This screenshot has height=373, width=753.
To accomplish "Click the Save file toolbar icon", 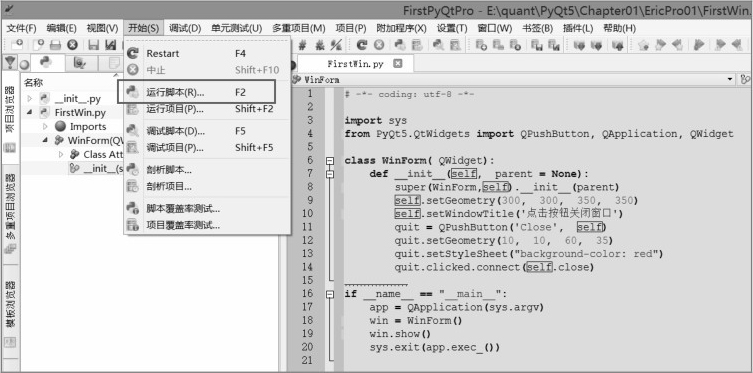I will pos(94,45).
